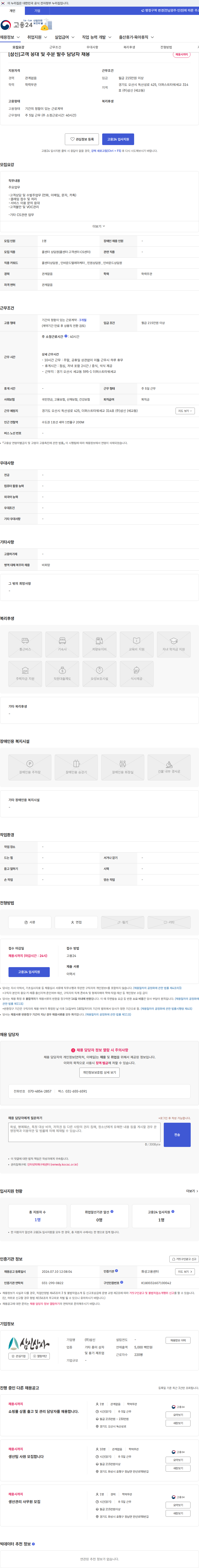199x1568 pixels.
Task: Open the 행정구역 변경 notice link at top
Action: point(170,10)
